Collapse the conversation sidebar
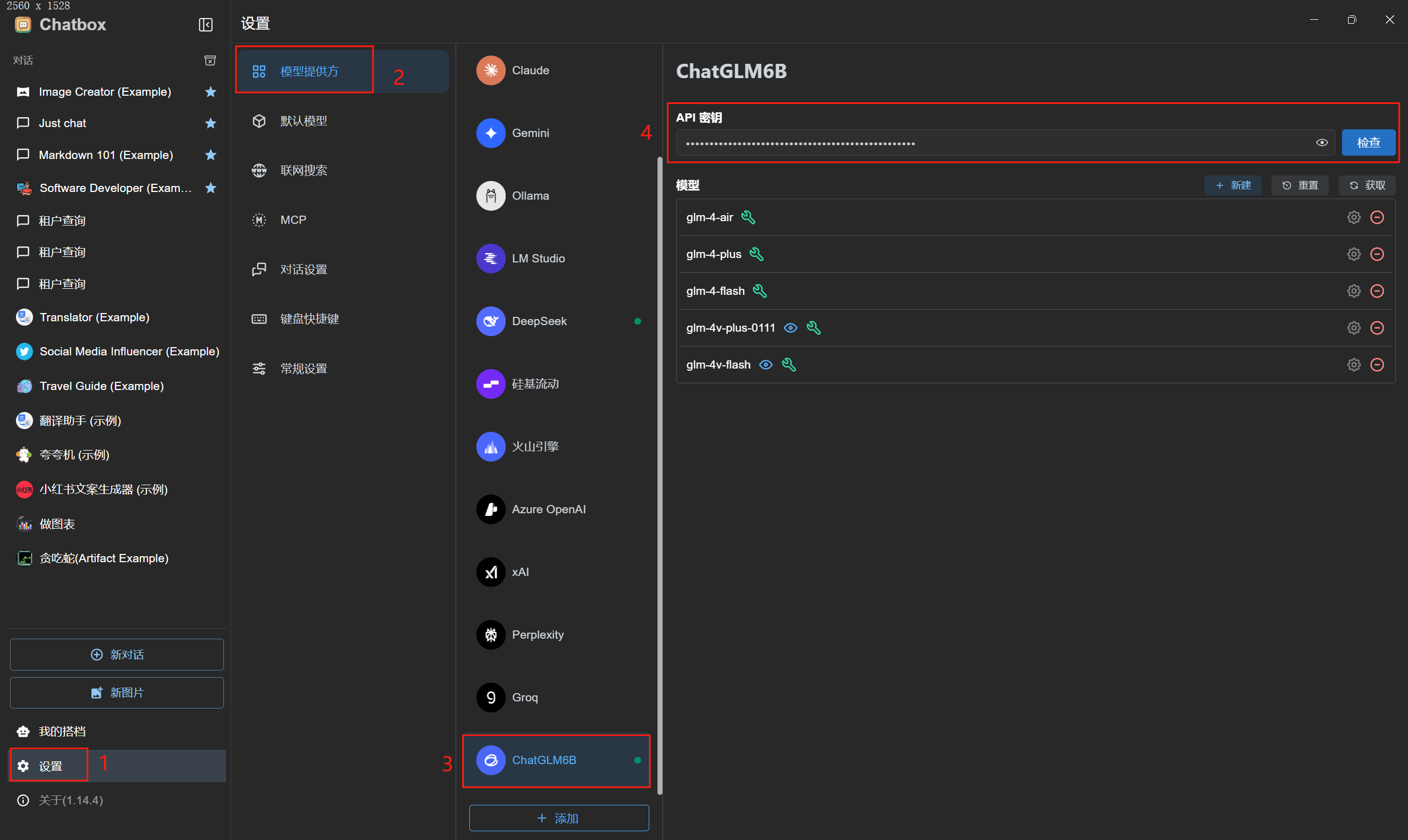 click(x=206, y=24)
